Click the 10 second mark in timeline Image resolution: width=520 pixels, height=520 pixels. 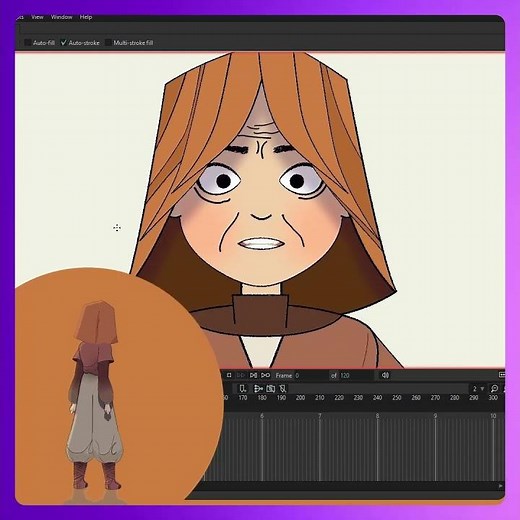pos(493,416)
